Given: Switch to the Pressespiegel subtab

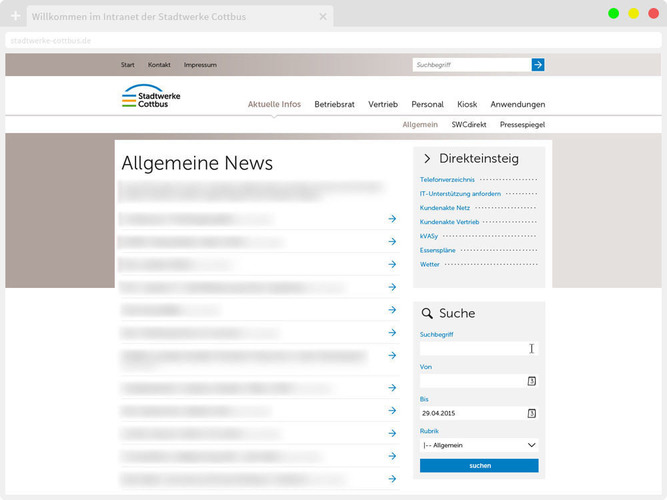Looking at the screenshot, I should point(522,125).
